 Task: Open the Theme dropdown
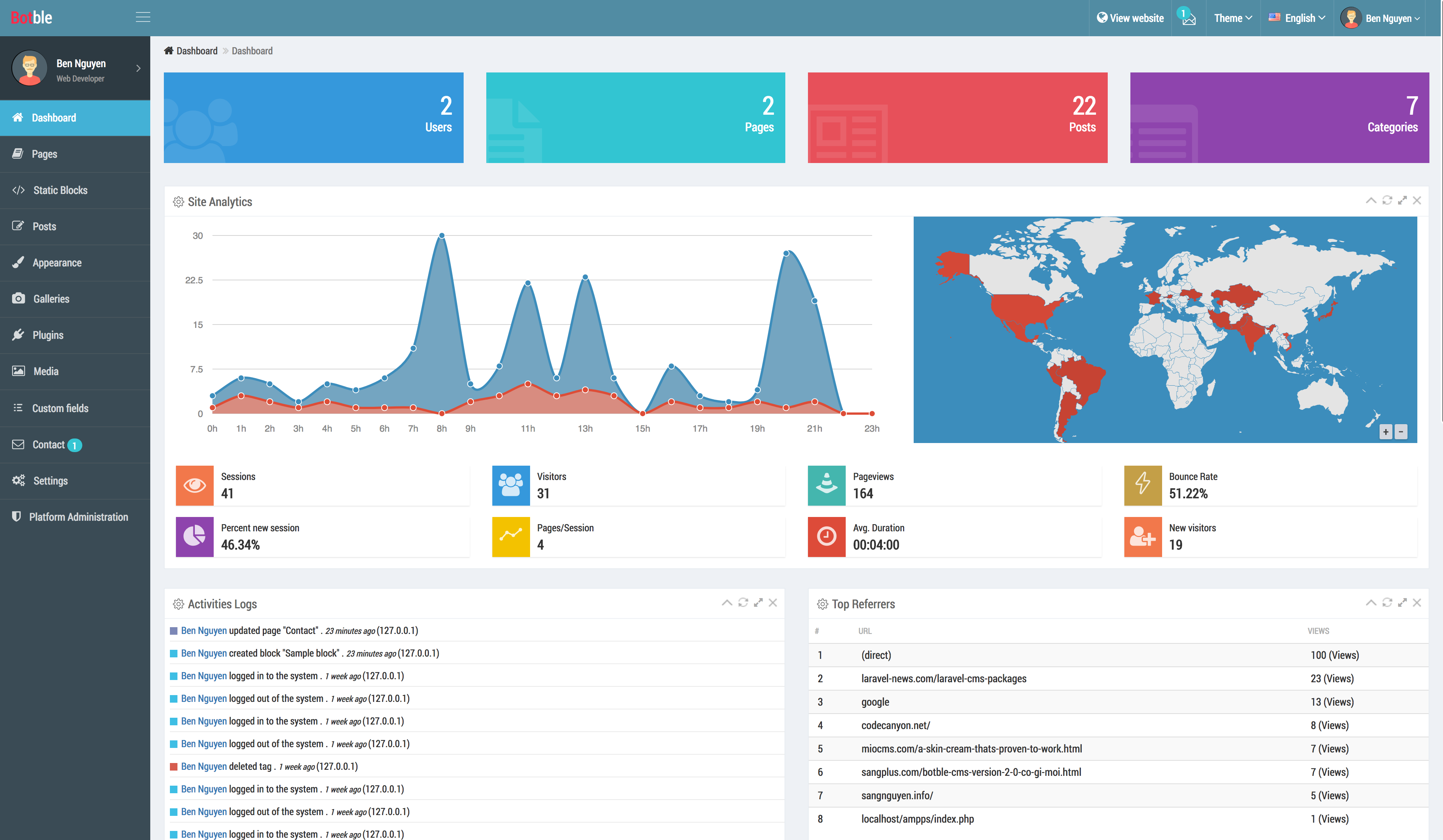1233,18
